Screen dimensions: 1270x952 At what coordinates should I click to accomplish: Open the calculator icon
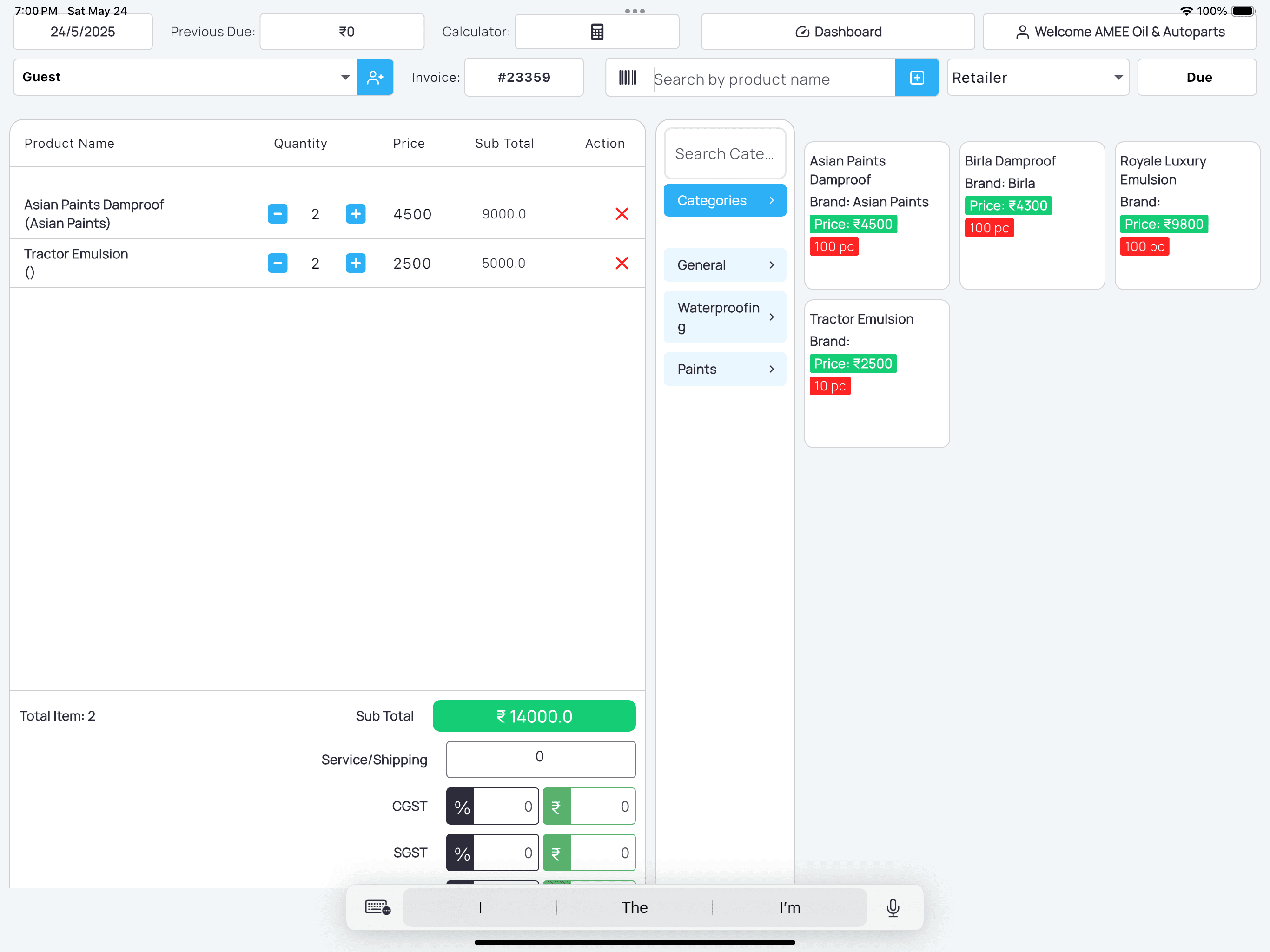(596, 32)
